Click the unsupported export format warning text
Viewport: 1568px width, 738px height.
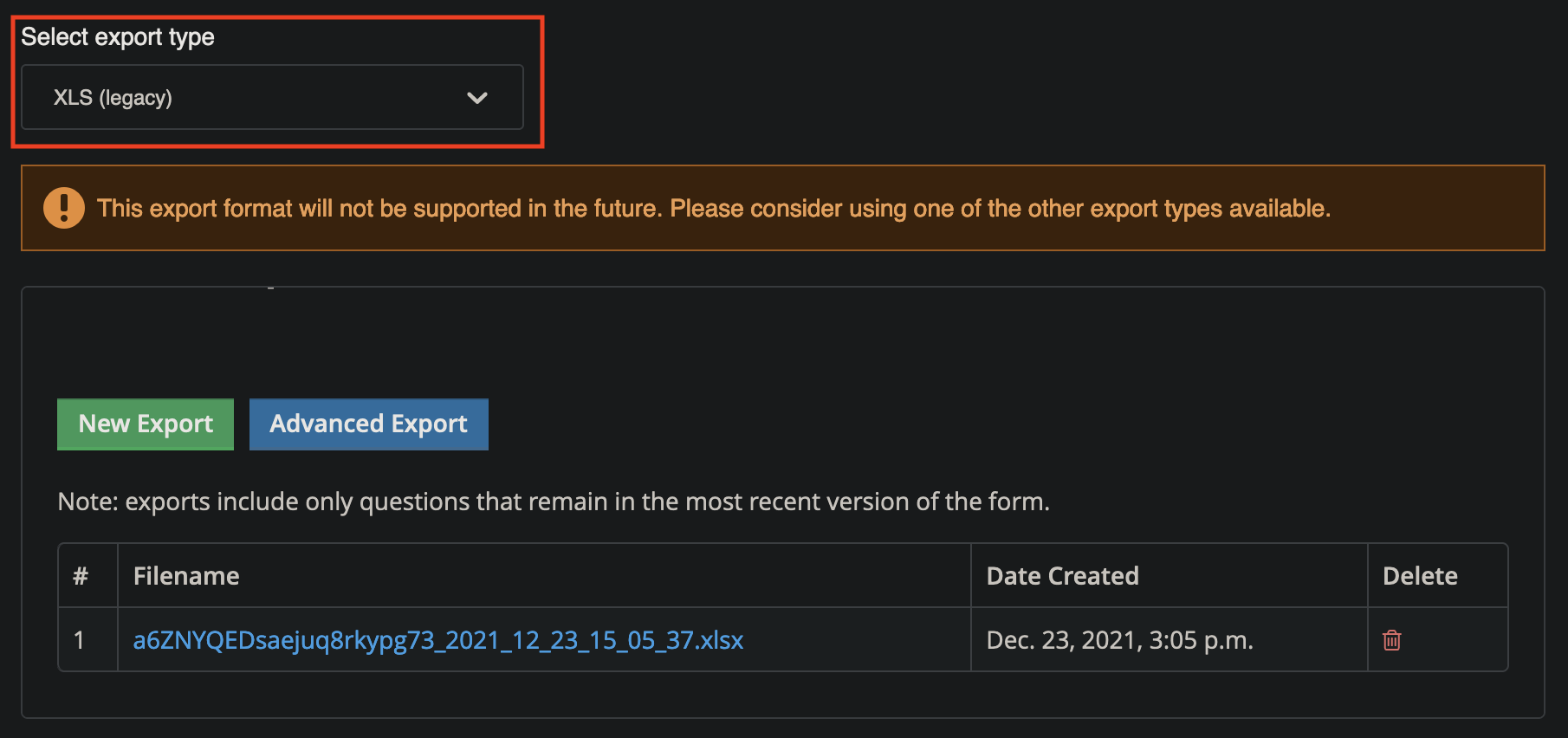point(713,209)
